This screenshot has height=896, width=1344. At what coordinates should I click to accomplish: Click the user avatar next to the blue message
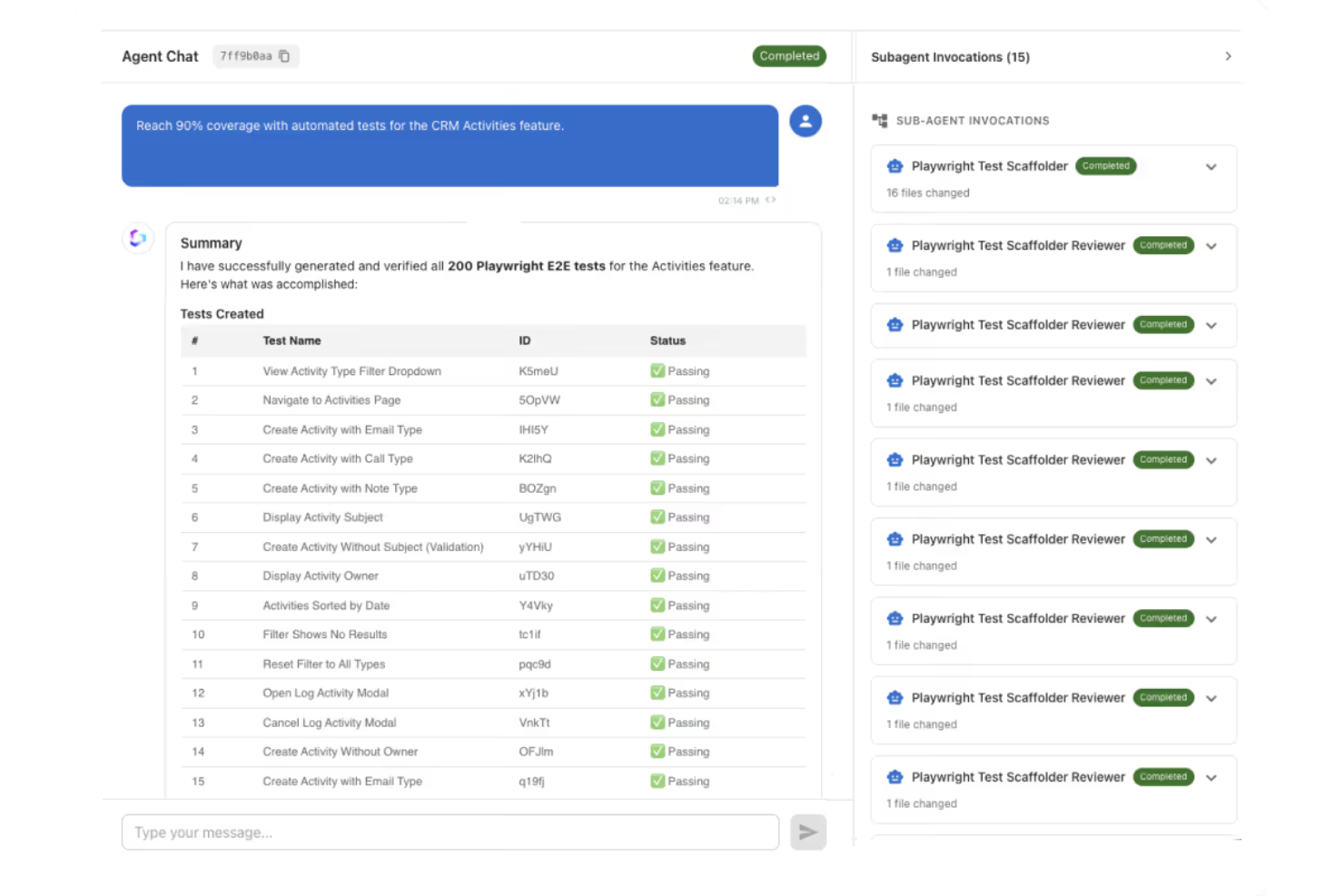pos(805,121)
